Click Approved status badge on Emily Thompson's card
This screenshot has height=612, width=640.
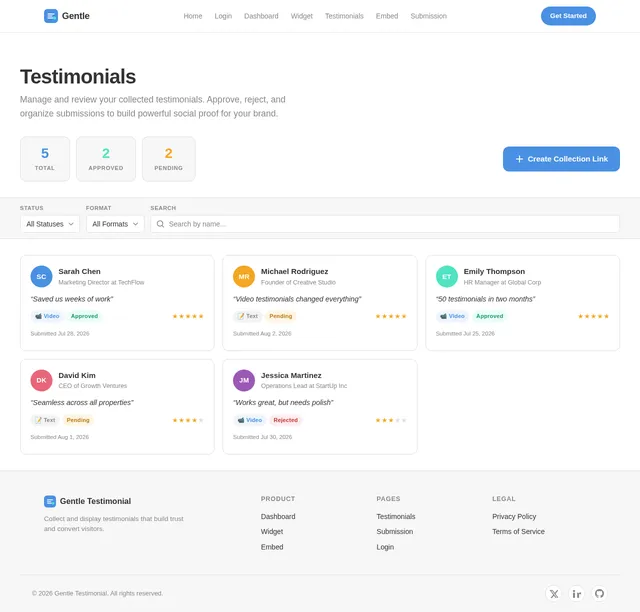click(490, 316)
